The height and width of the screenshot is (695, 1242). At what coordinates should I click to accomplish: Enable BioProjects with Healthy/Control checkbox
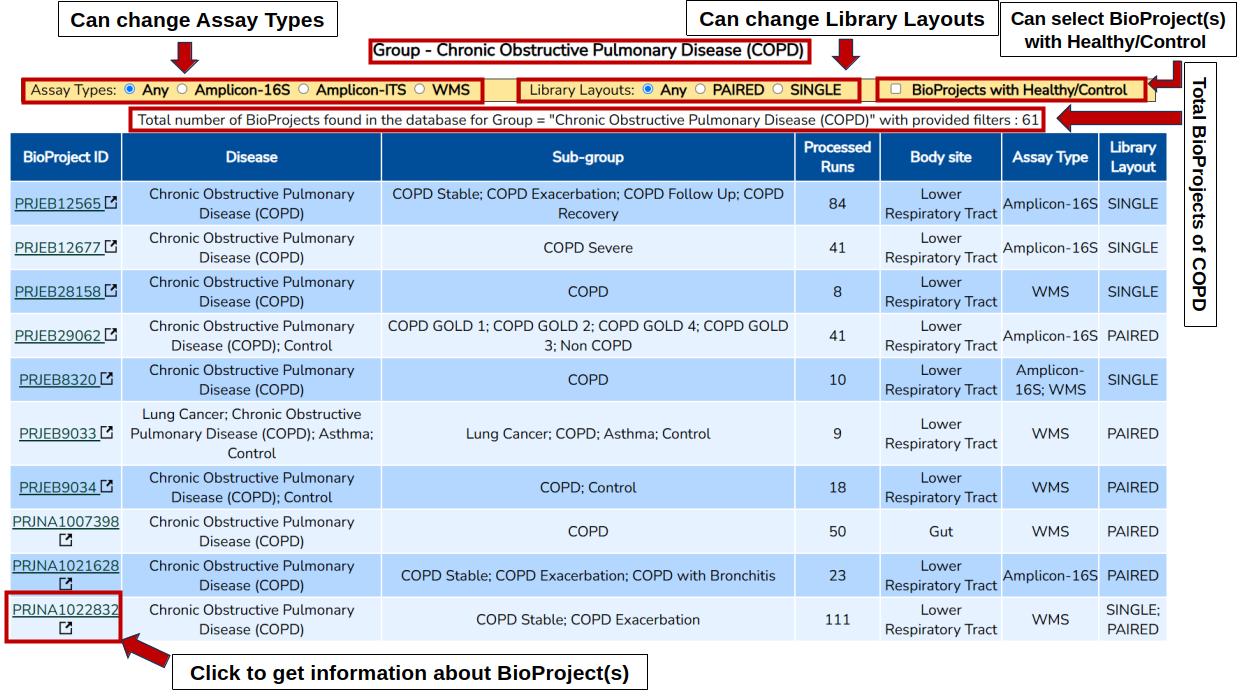[x=896, y=89]
